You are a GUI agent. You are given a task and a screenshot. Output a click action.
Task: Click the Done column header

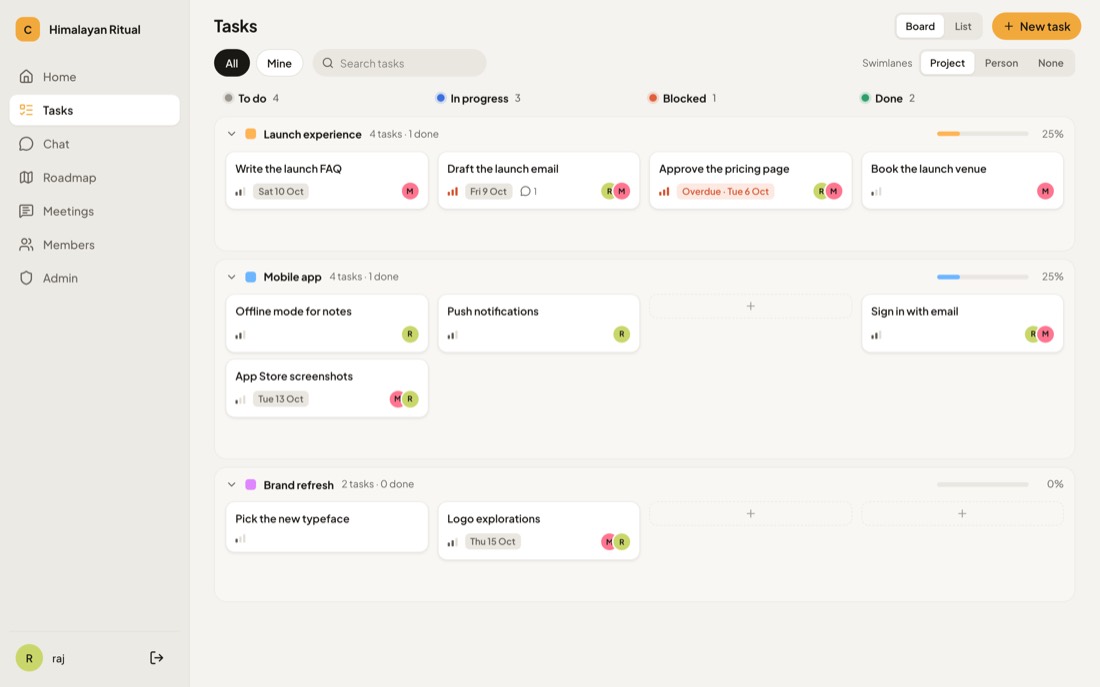(887, 98)
